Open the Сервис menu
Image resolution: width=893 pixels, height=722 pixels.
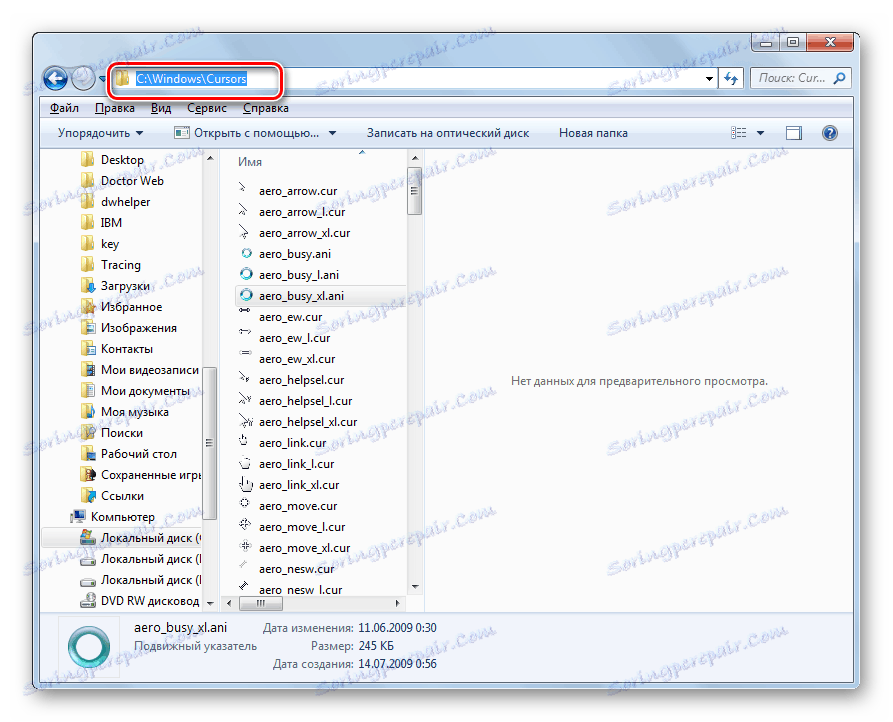coord(207,108)
